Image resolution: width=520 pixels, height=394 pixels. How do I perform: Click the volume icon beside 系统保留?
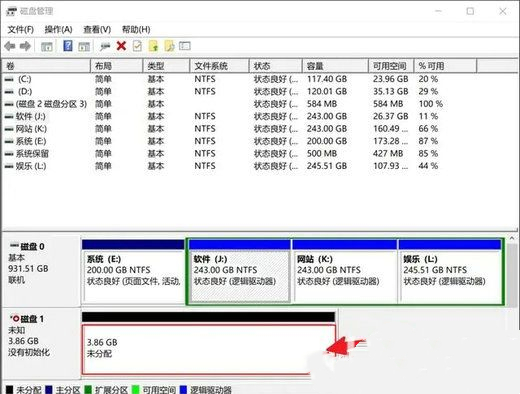[x=9, y=154]
